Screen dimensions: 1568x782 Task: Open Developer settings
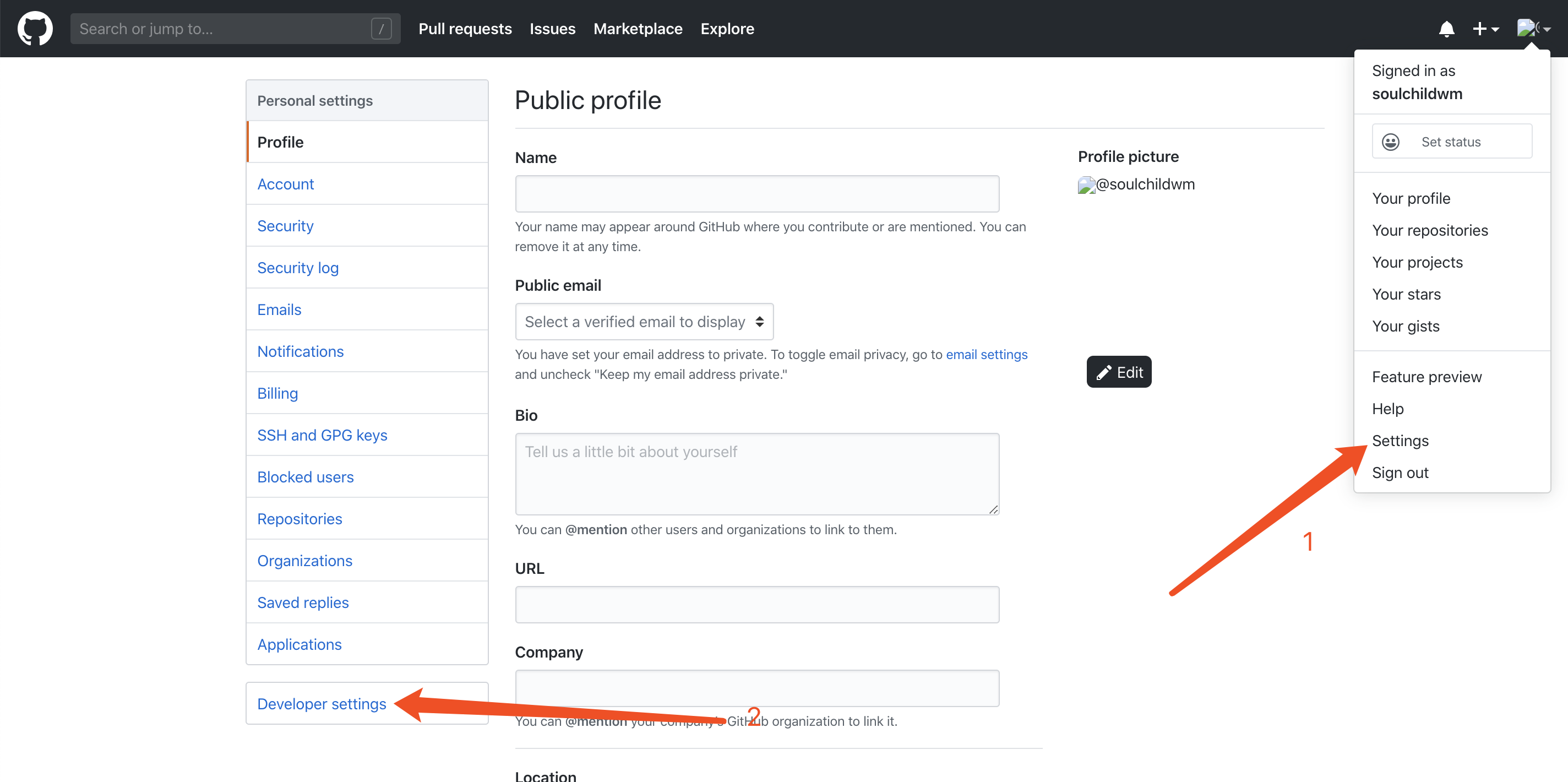[367, 703]
